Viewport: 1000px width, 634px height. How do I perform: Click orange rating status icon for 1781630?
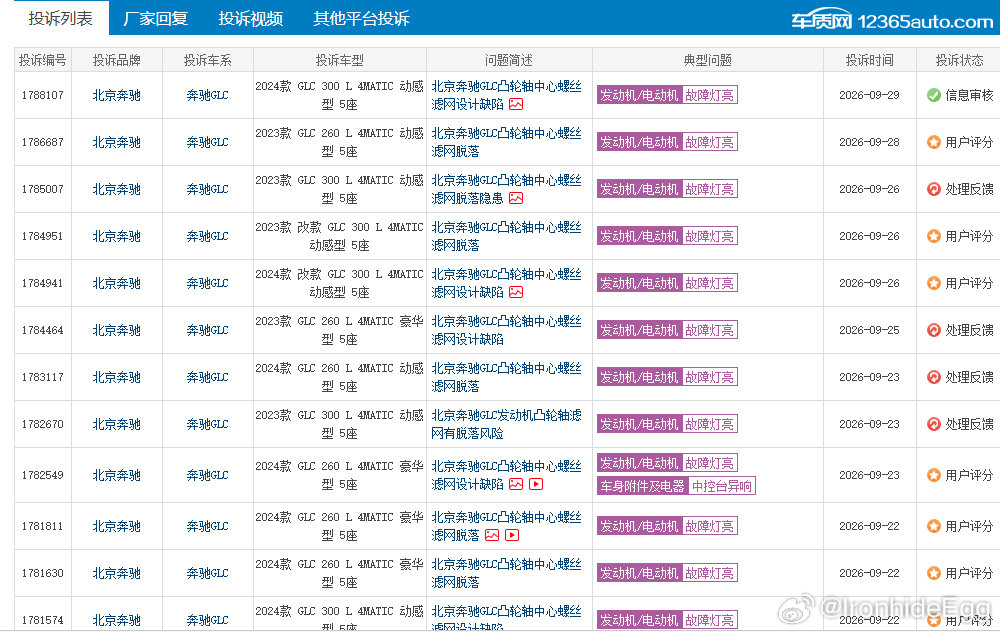[x=934, y=573]
